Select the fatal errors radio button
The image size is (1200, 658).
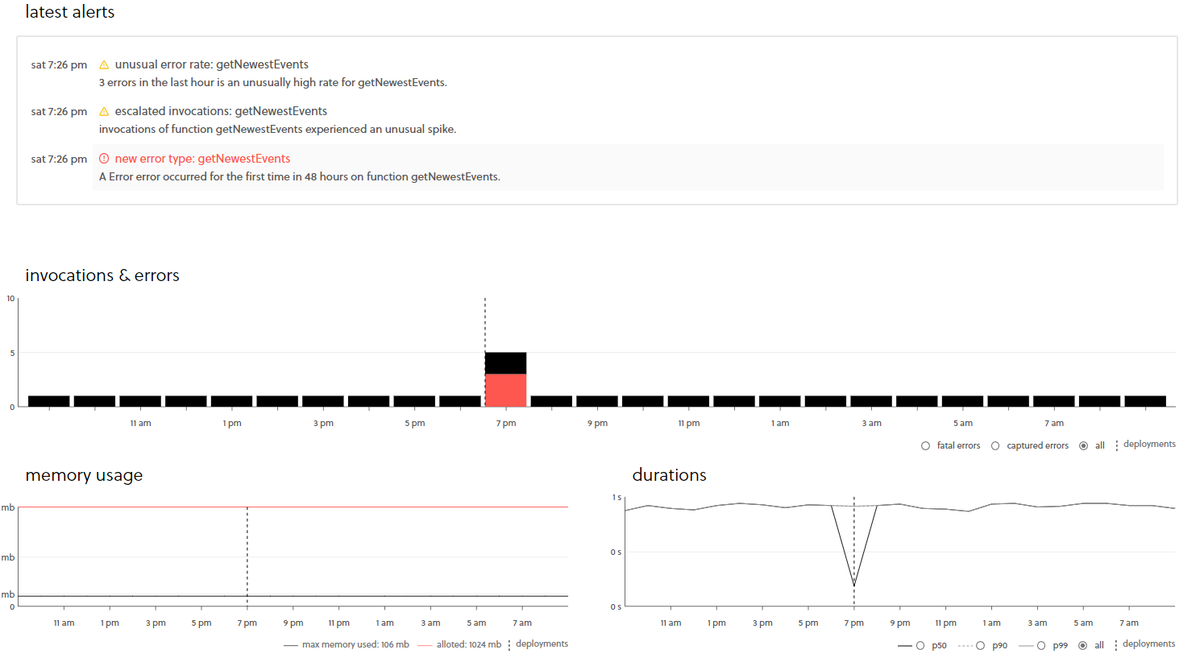pyautogui.click(x=925, y=446)
